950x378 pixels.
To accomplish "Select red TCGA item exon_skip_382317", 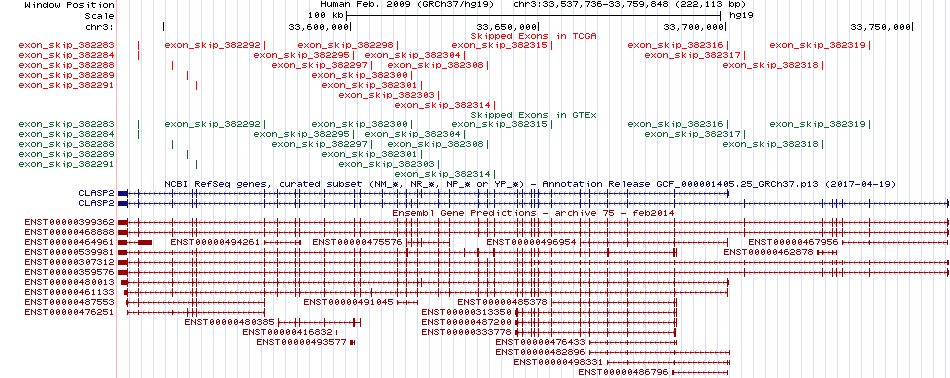I will 693,55.
